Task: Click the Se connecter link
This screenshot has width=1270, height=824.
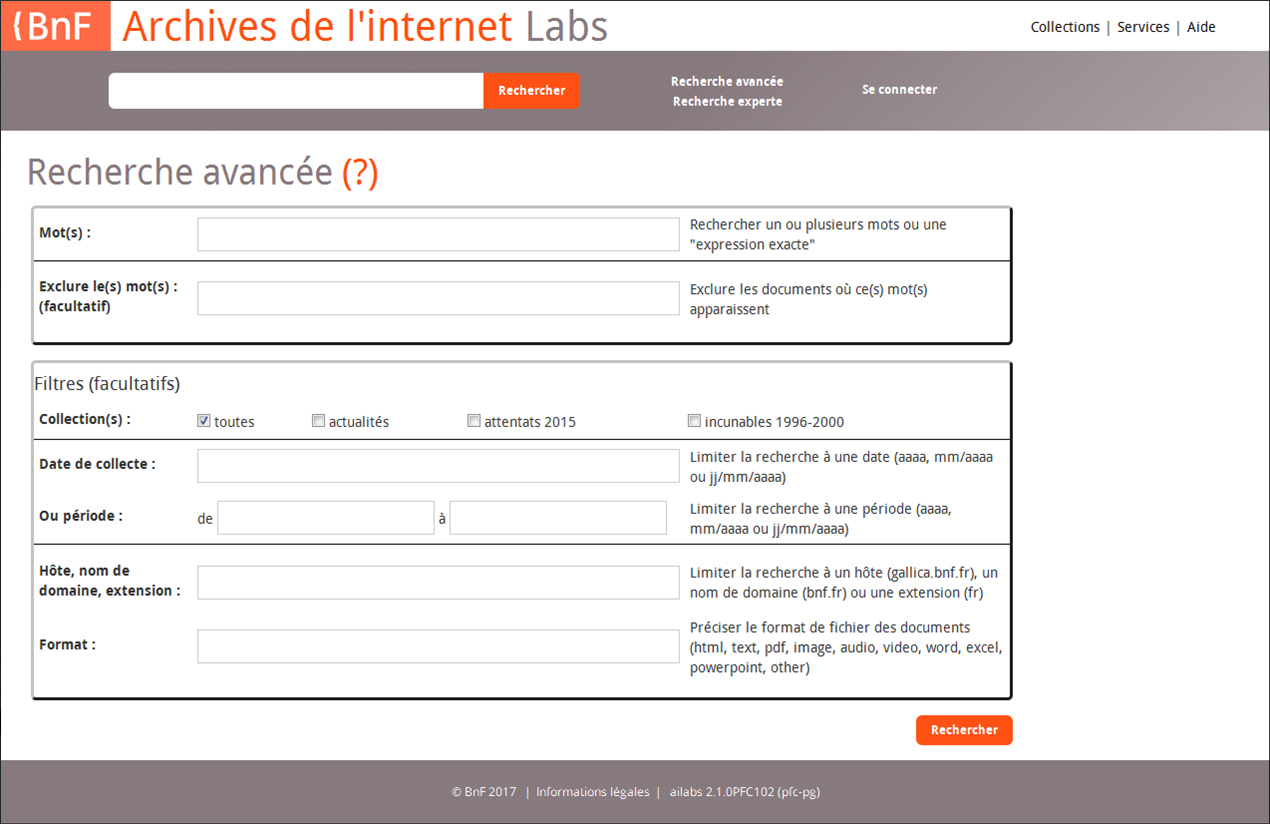Action: coord(899,89)
